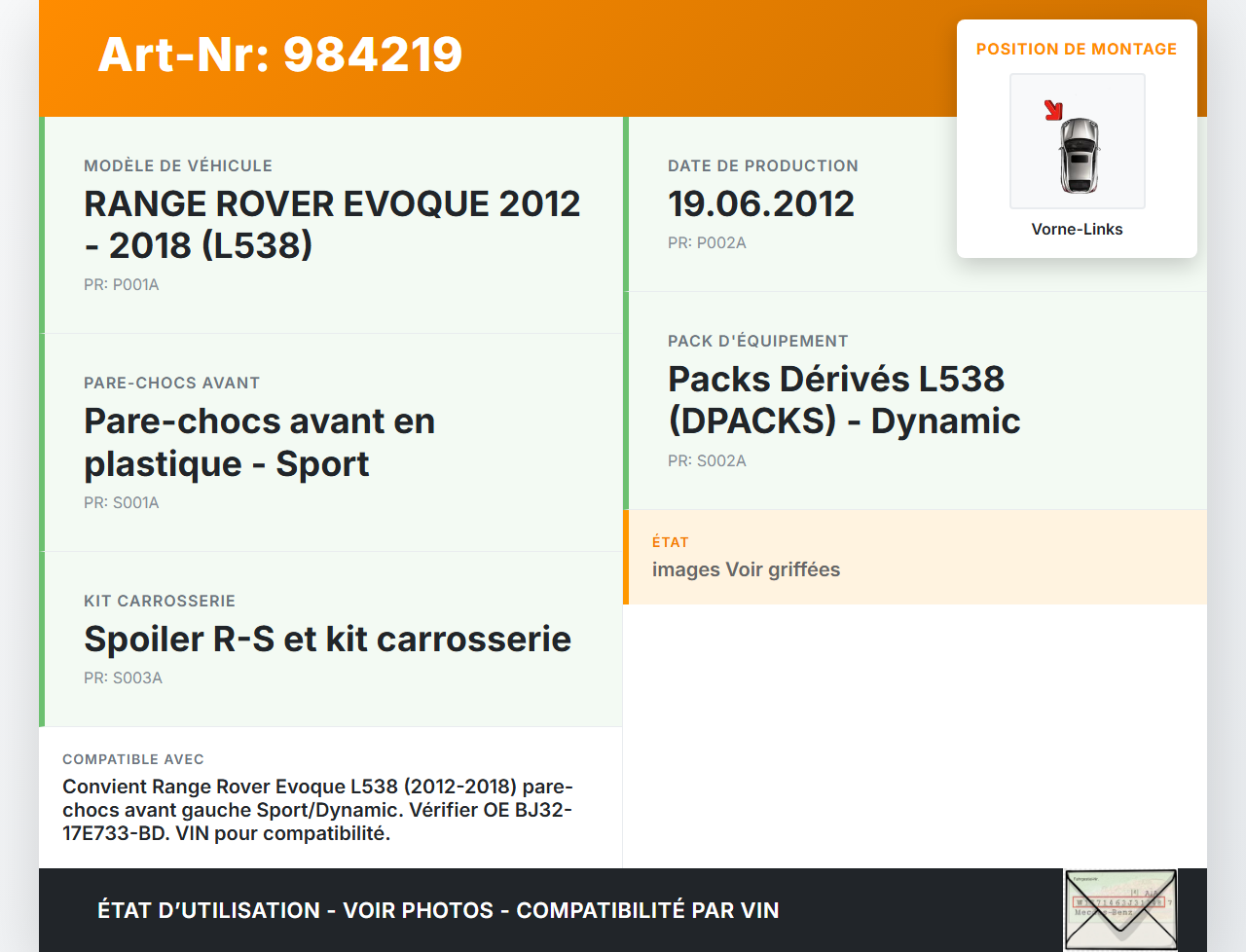
Task: Click the État condition note text
Action: click(746, 569)
